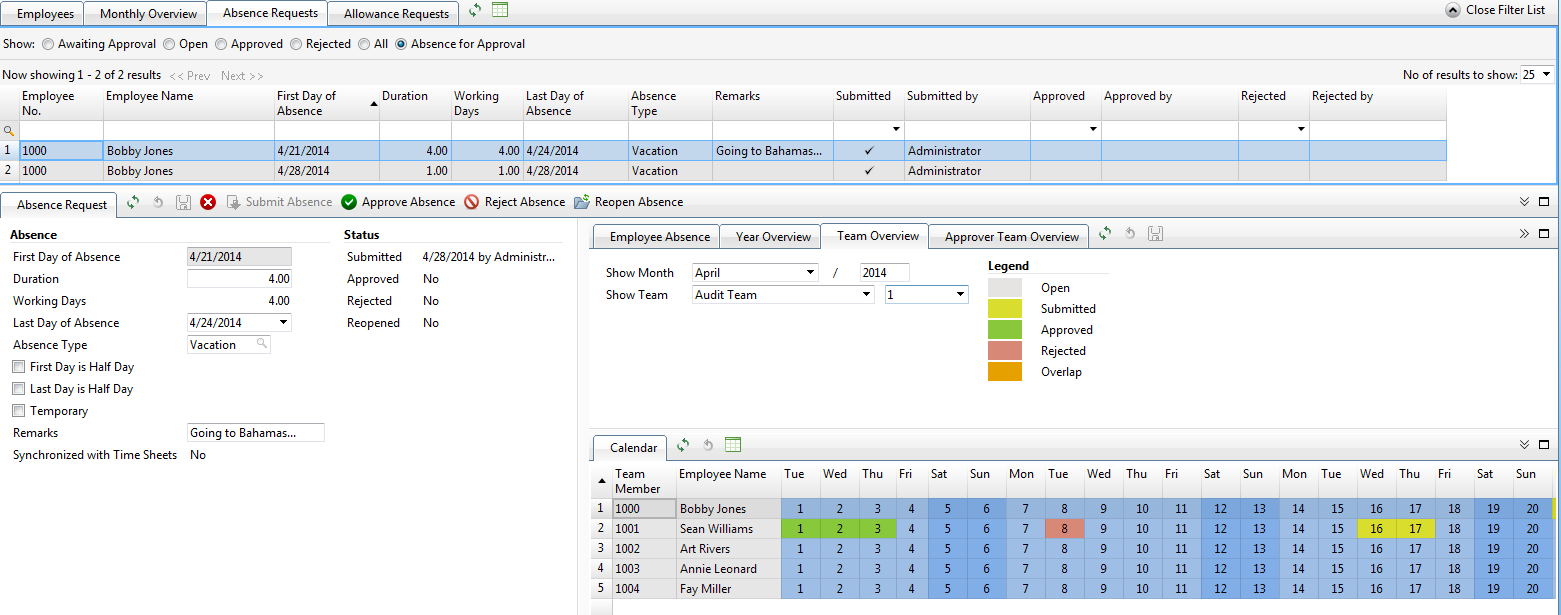The image size is (1561, 615).
Task: Click the refresh icon next to Calendar tab
Action: tap(684, 446)
